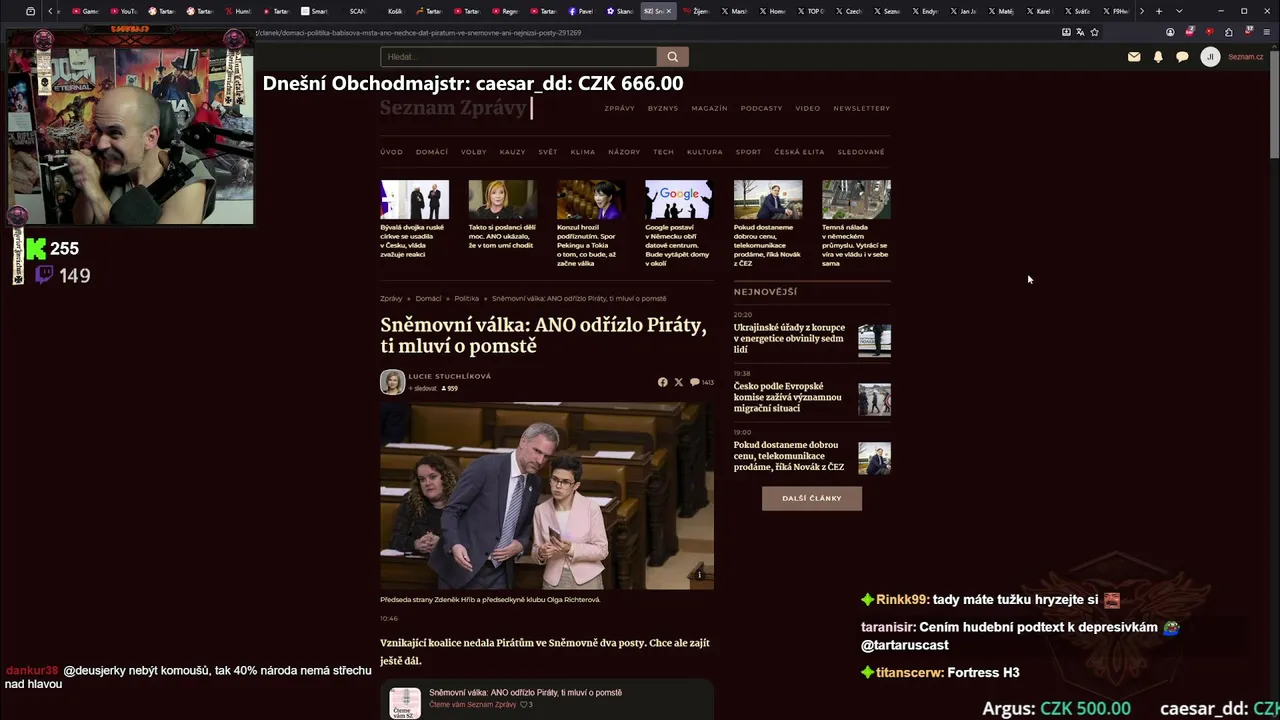This screenshot has height=720, width=1280.
Task: Share article via Facebook icon
Action: click(x=662, y=382)
